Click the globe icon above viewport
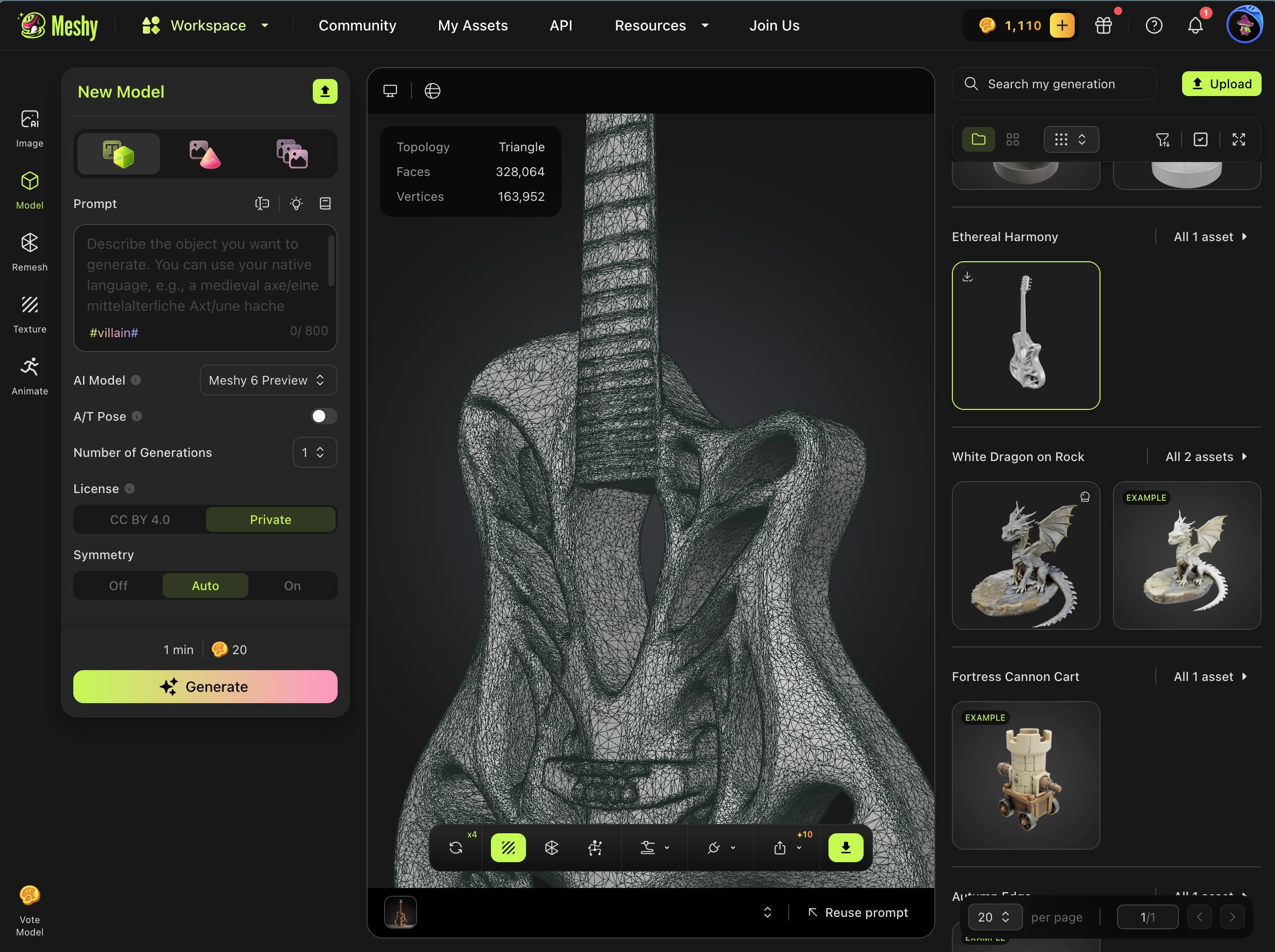Screen dimensions: 1275x952 [432, 91]
